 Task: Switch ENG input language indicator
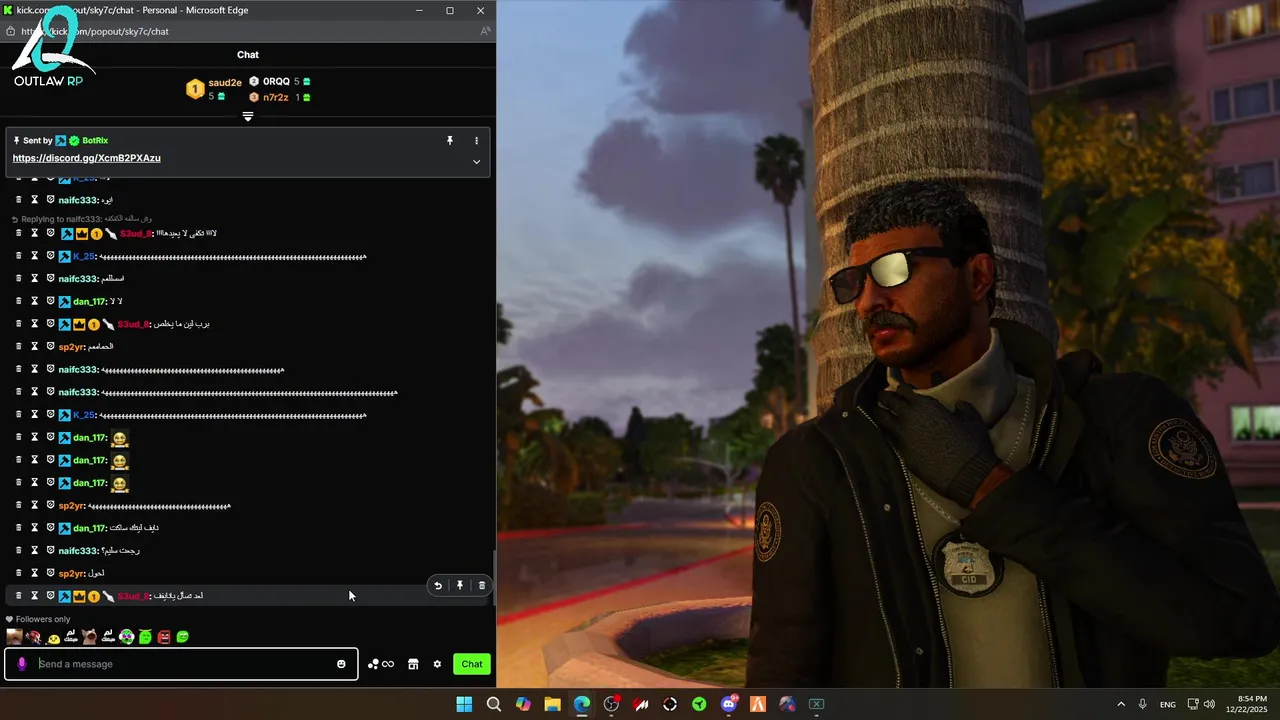click(x=1168, y=704)
